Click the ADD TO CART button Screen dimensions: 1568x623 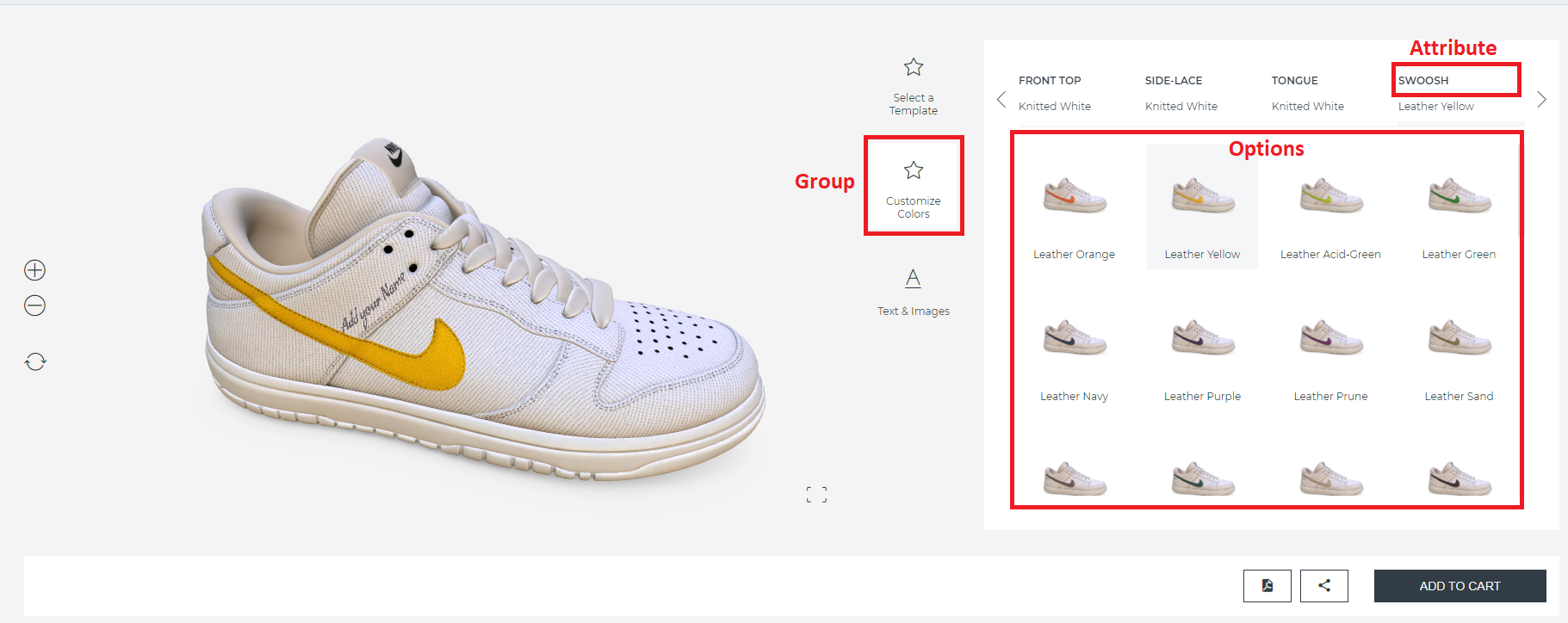pyautogui.click(x=1460, y=586)
